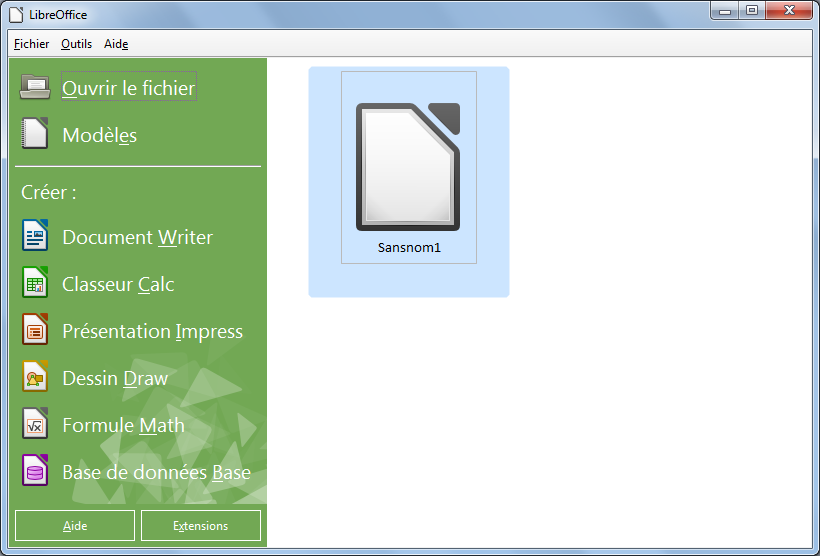820x556 pixels.
Task: Close the LibreOffice window
Action: pos(789,10)
